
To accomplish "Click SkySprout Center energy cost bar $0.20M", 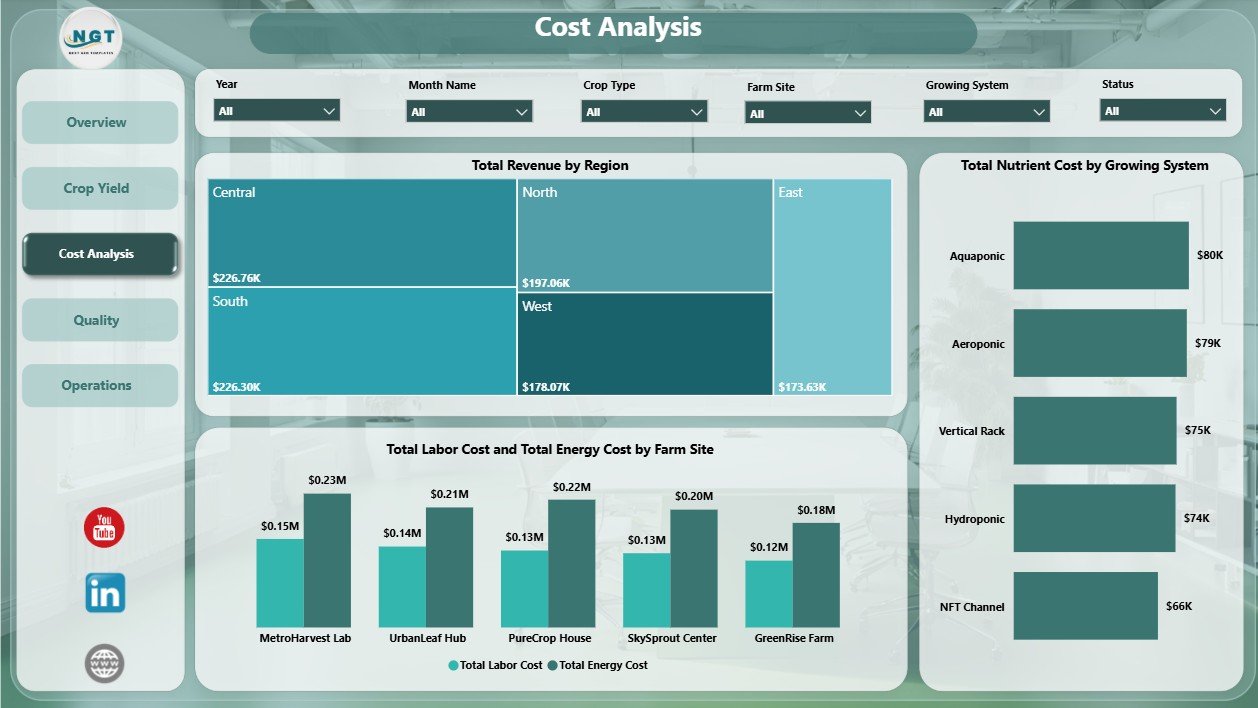I will 694,568.
